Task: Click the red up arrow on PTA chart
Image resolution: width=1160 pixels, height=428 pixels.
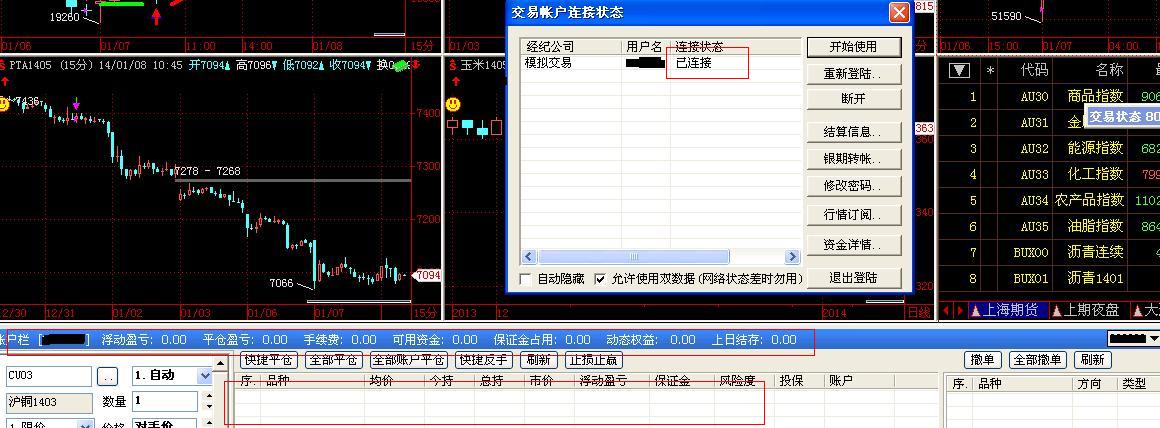Action: click(4, 81)
